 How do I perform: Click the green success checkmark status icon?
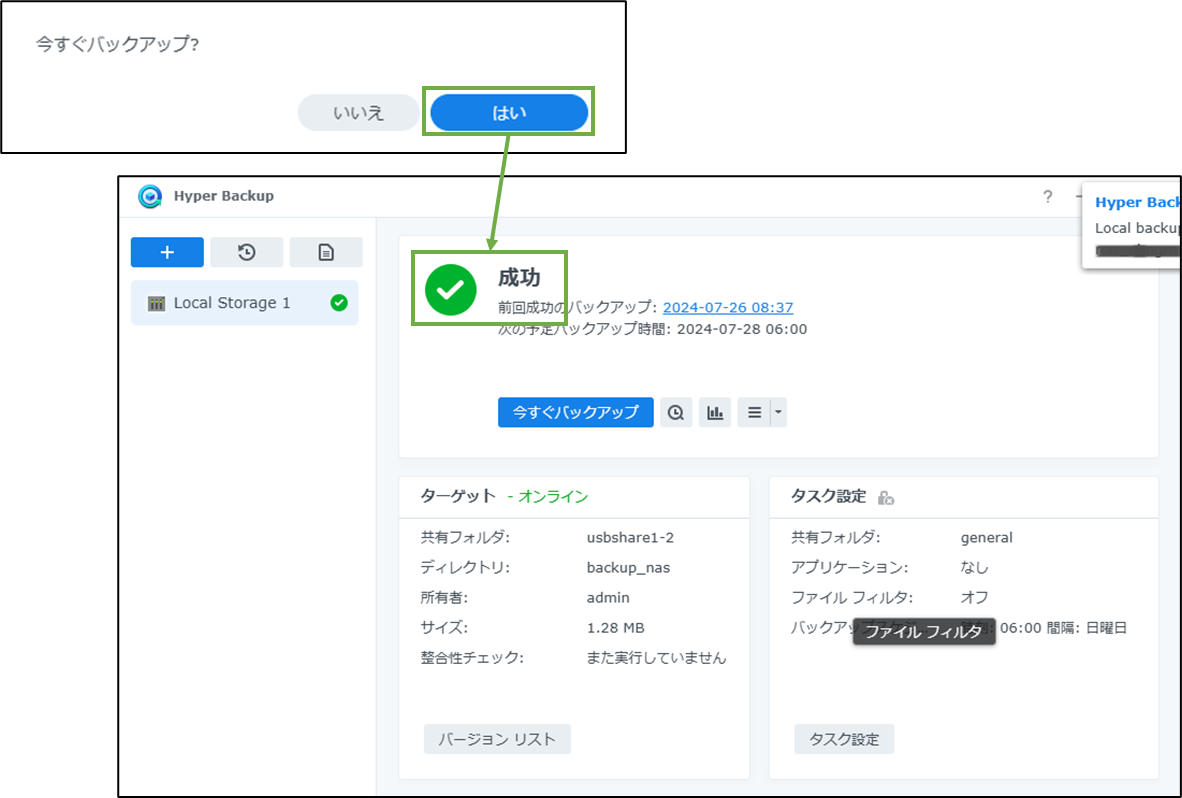(452, 289)
